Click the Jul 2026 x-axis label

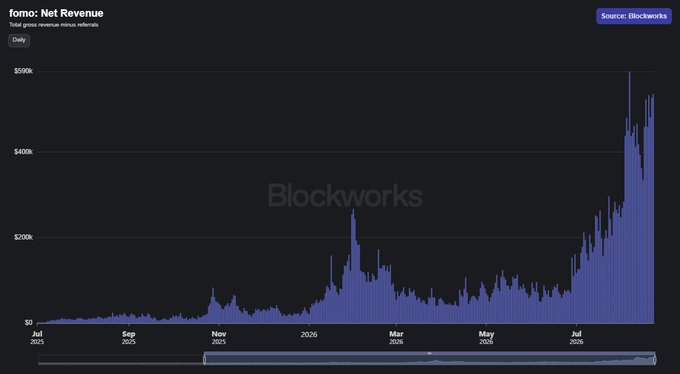[576, 338]
